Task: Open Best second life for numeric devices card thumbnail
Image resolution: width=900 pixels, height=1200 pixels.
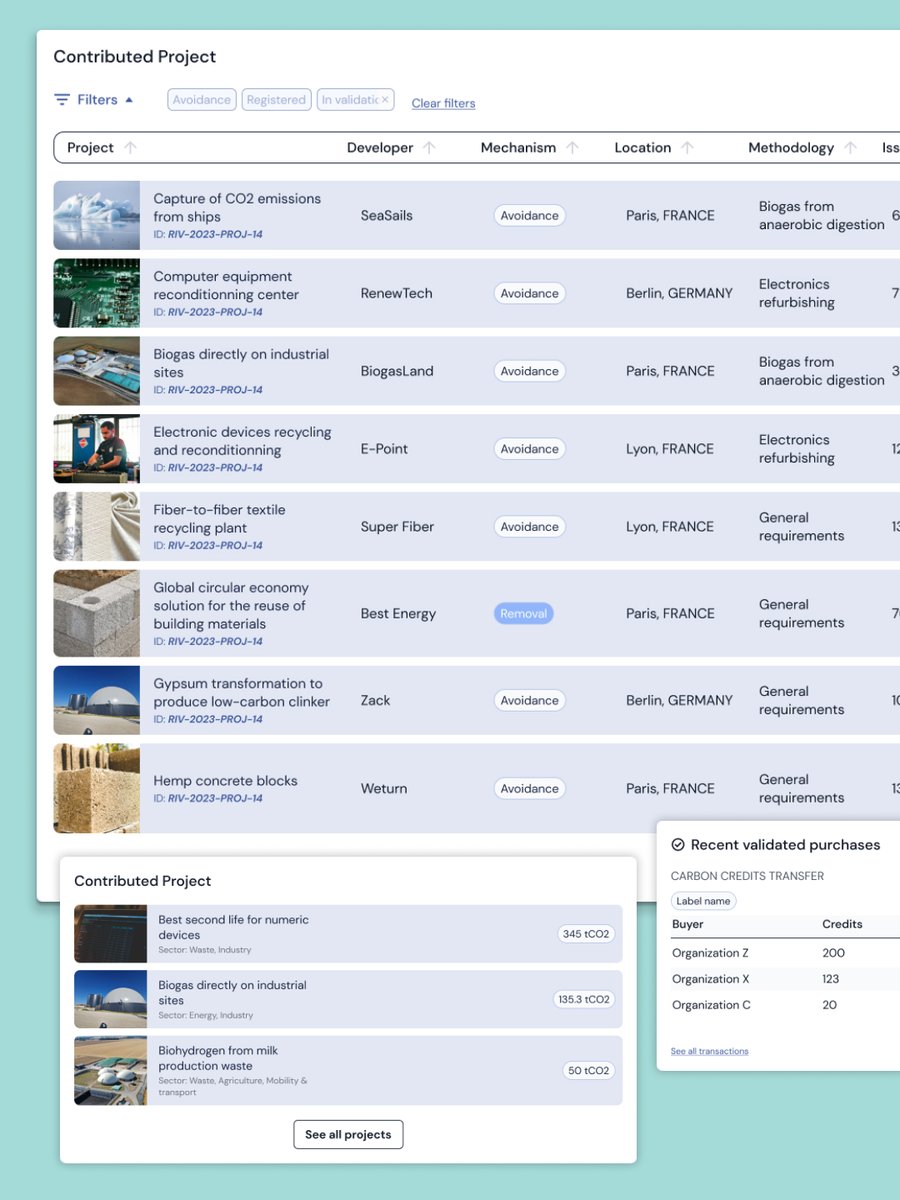Action: point(110,934)
